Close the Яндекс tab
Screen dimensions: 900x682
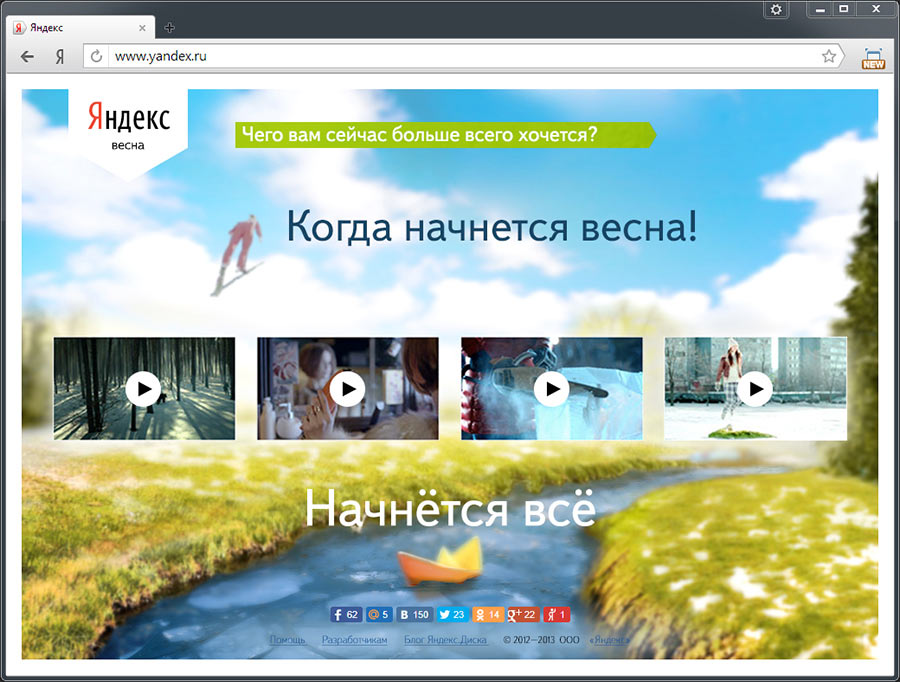pos(144,28)
